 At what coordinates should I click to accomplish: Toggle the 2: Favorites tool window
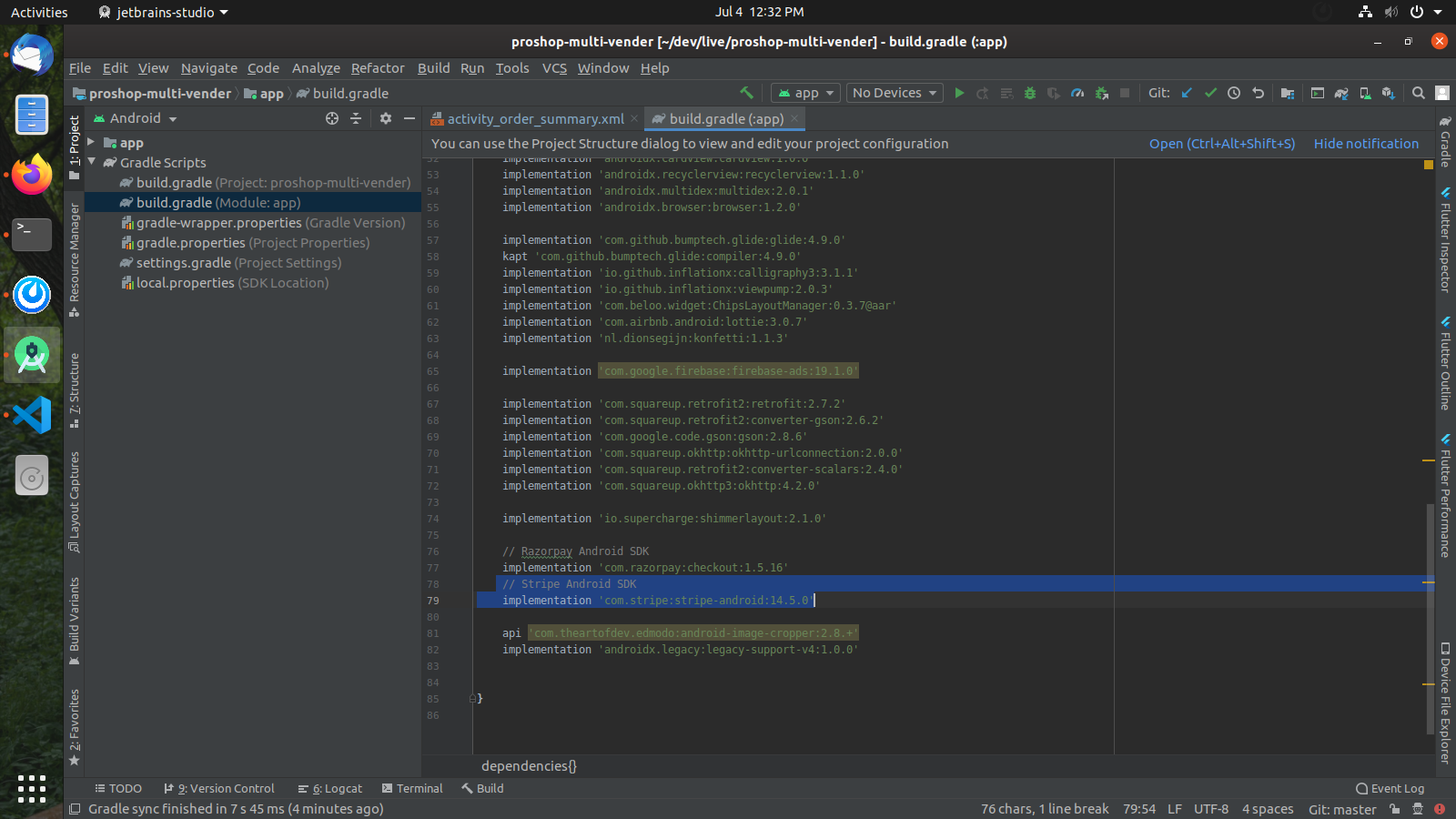click(x=75, y=727)
